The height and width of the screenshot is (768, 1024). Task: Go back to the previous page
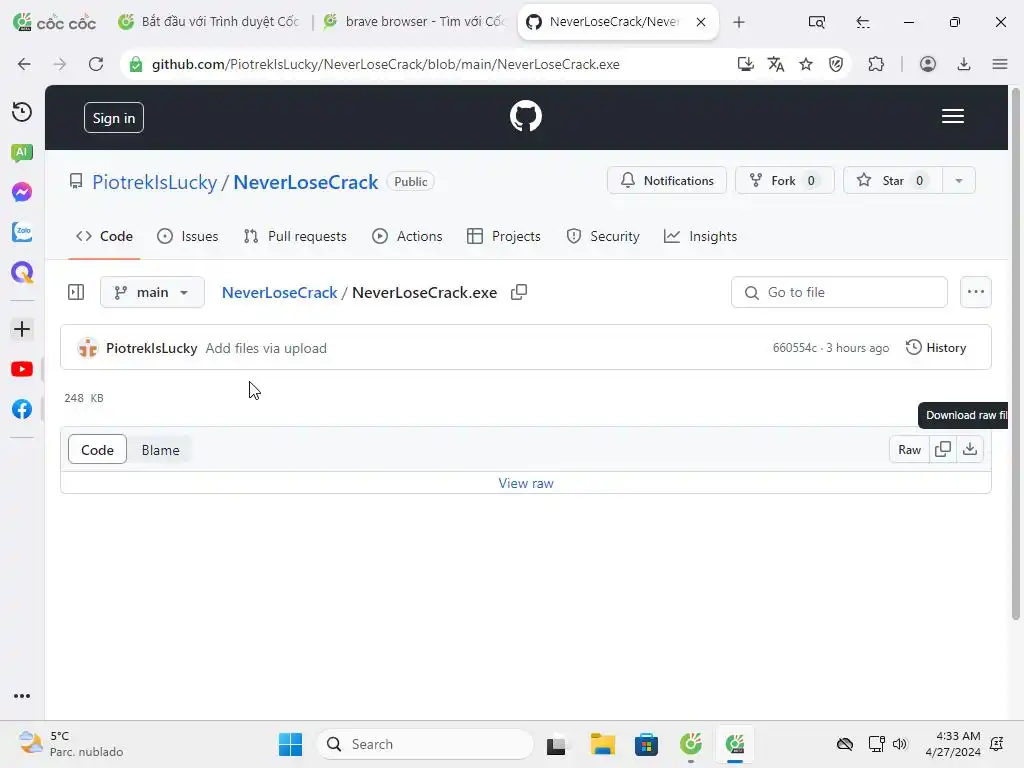pos(24,64)
